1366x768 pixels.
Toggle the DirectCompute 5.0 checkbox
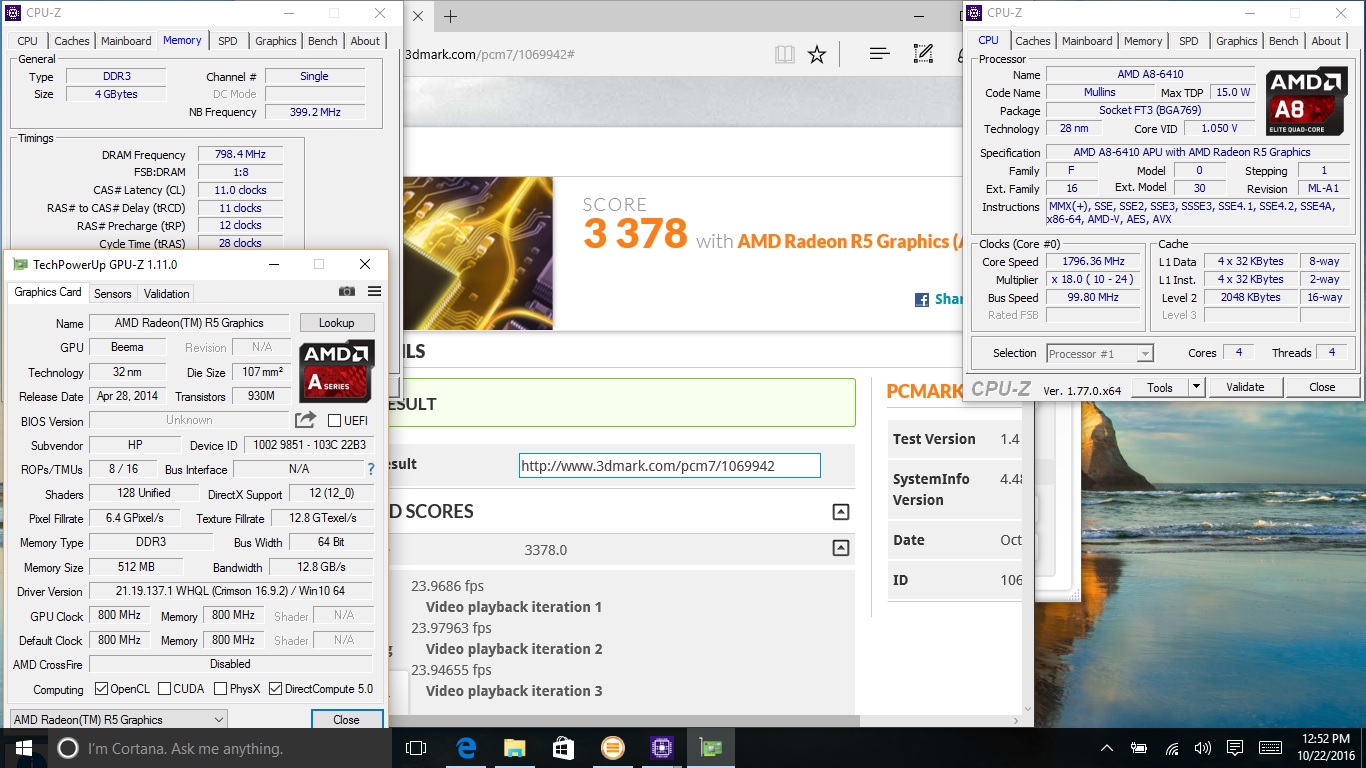pos(275,689)
